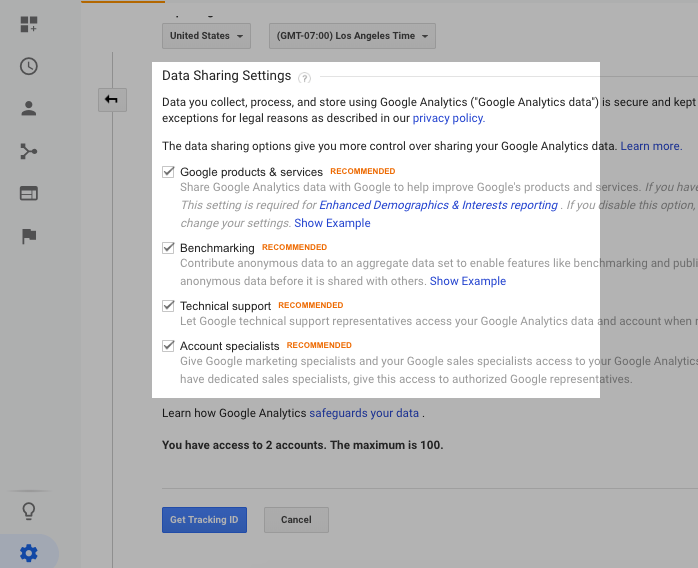The image size is (698, 568).
Task: Click 'You have access to 2 accounts' text
Action: point(302,445)
